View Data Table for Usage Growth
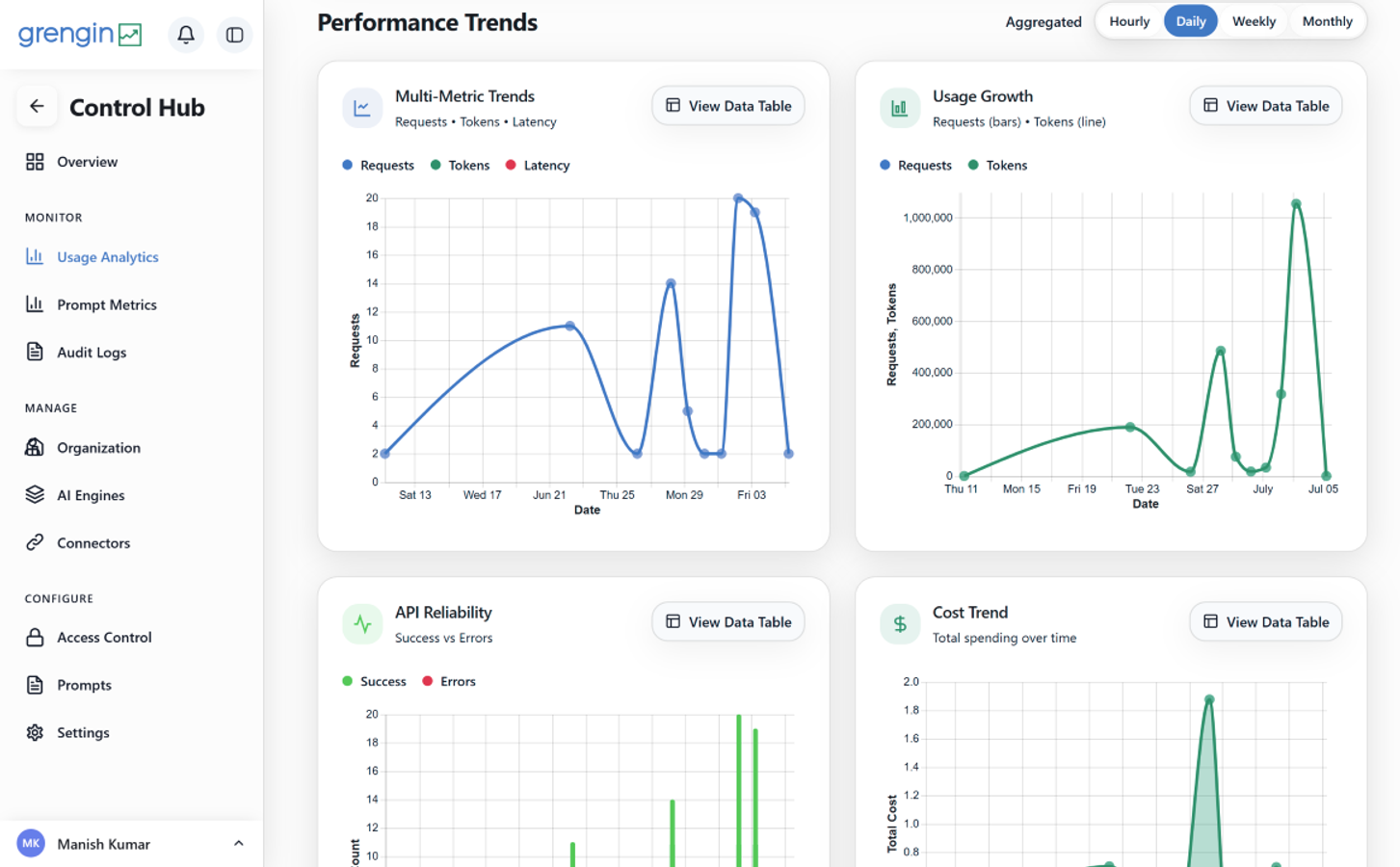Screen dimensions: 1400x867 pos(1266,106)
